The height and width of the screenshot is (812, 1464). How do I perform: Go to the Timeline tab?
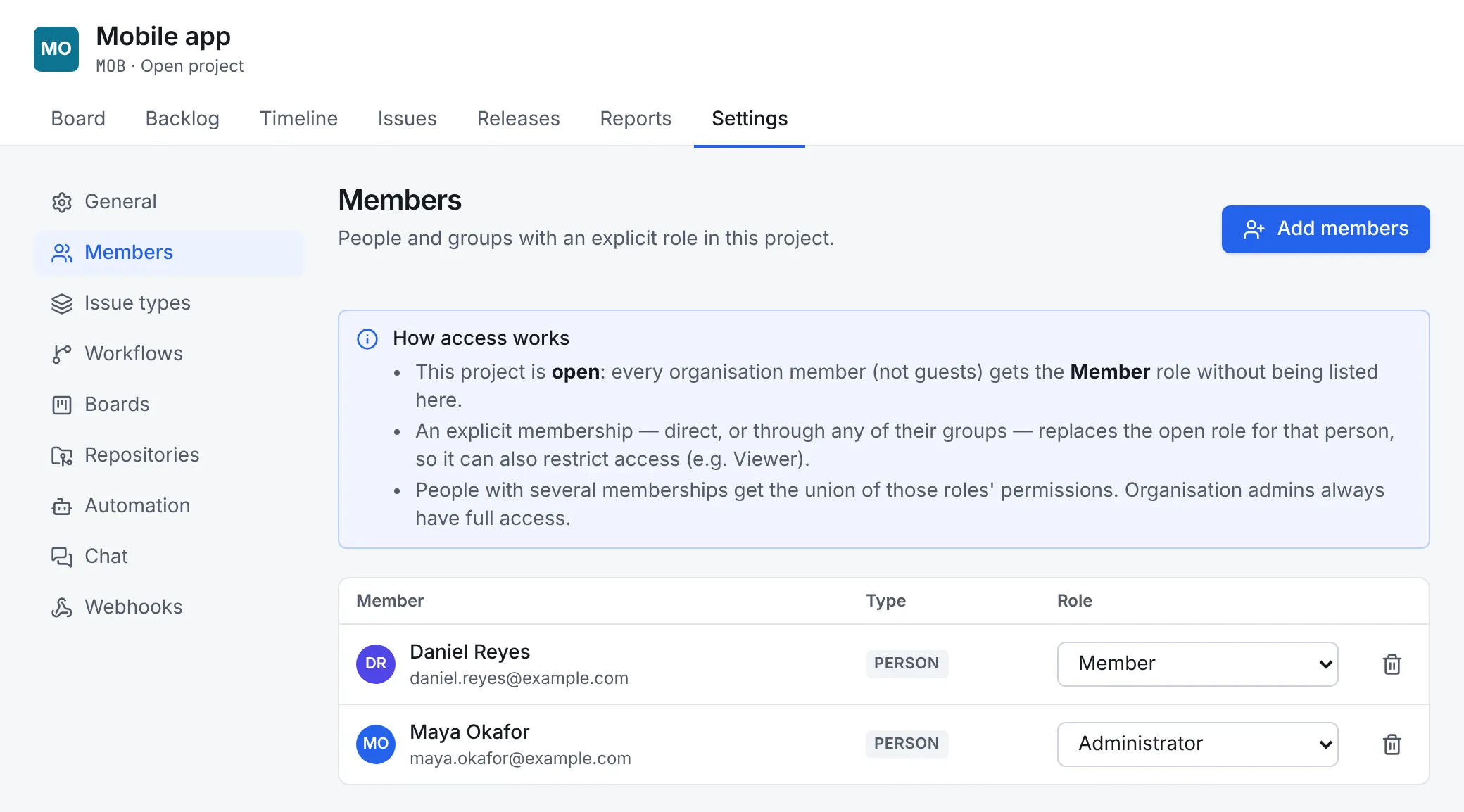(x=298, y=118)
